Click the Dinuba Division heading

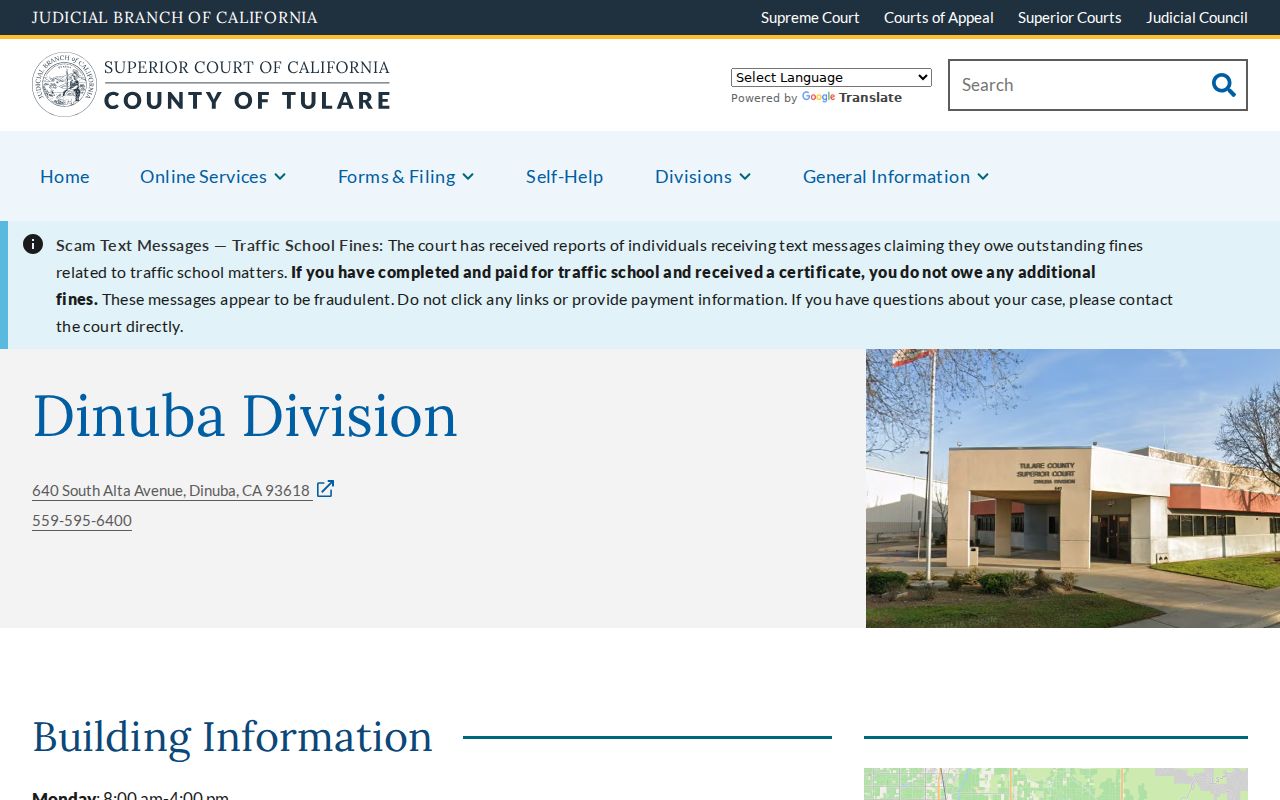click(245, 415)
